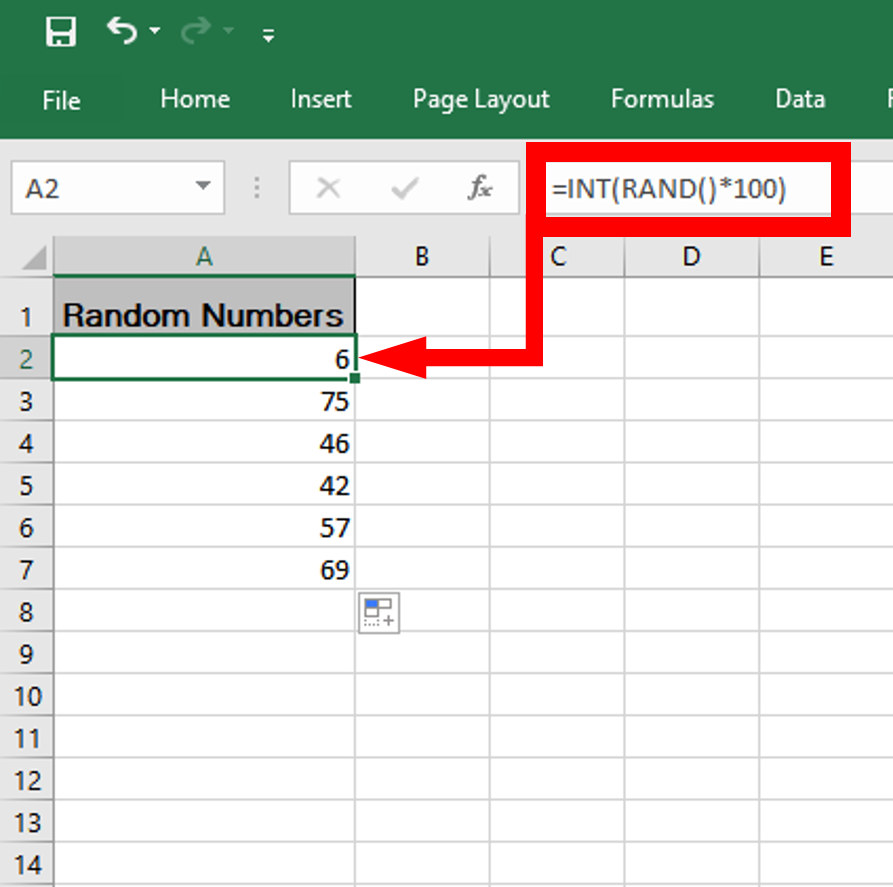Image resolution: width=893 pixels, height=887 pixels.
Task: Click cell containing 69
Action: (x=204, y=570)
